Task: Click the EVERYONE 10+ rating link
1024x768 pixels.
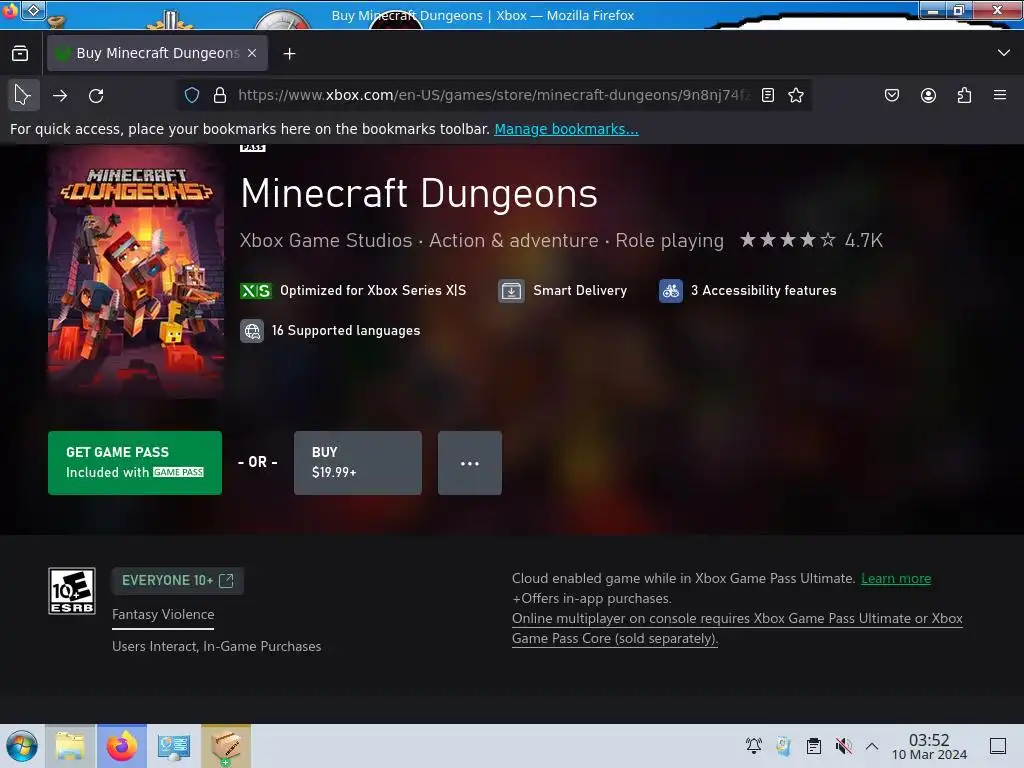Action: pyautogui.click(x=178, y=581)
